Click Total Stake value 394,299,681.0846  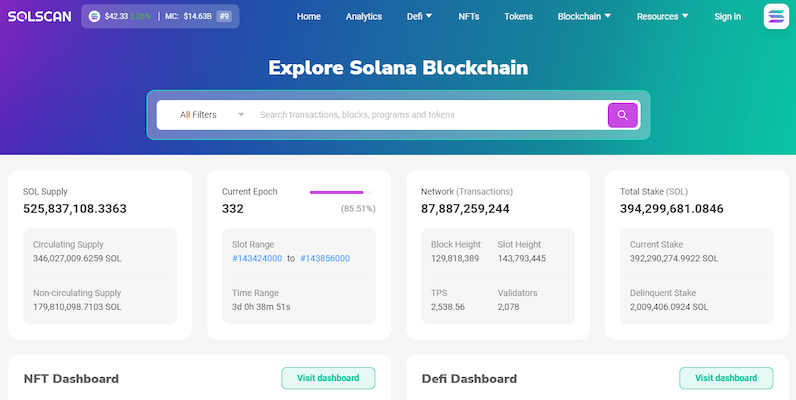pyautogui.click(x=672, y=209)
